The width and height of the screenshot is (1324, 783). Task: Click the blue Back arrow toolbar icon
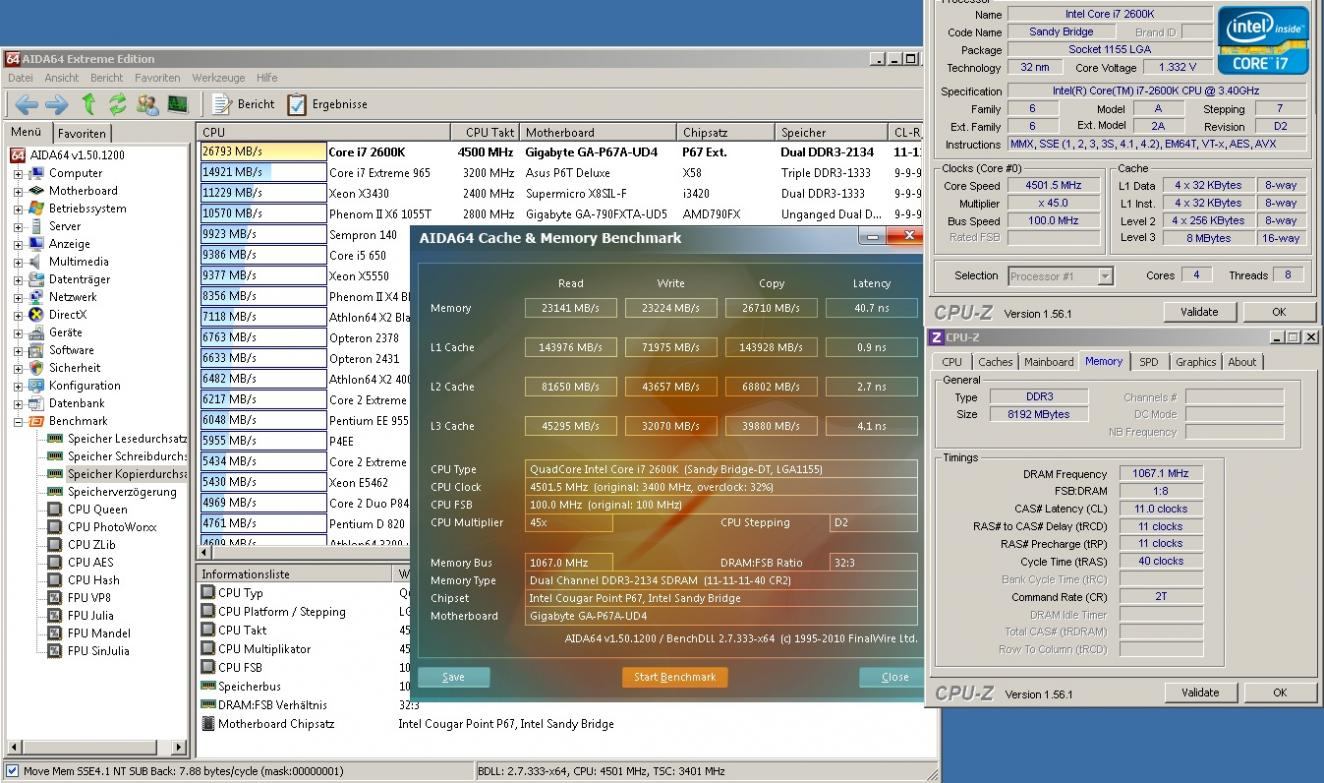pyautogui.click(x=26, y=104)
